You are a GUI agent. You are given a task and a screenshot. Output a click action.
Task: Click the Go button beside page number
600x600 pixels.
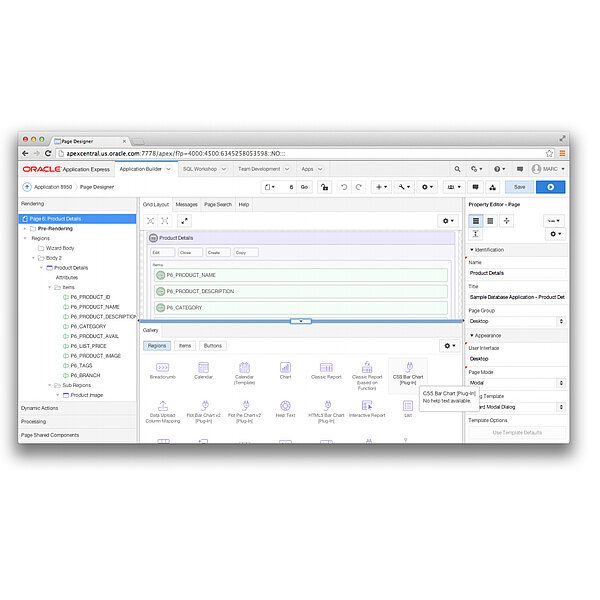[x=304, y=187]
